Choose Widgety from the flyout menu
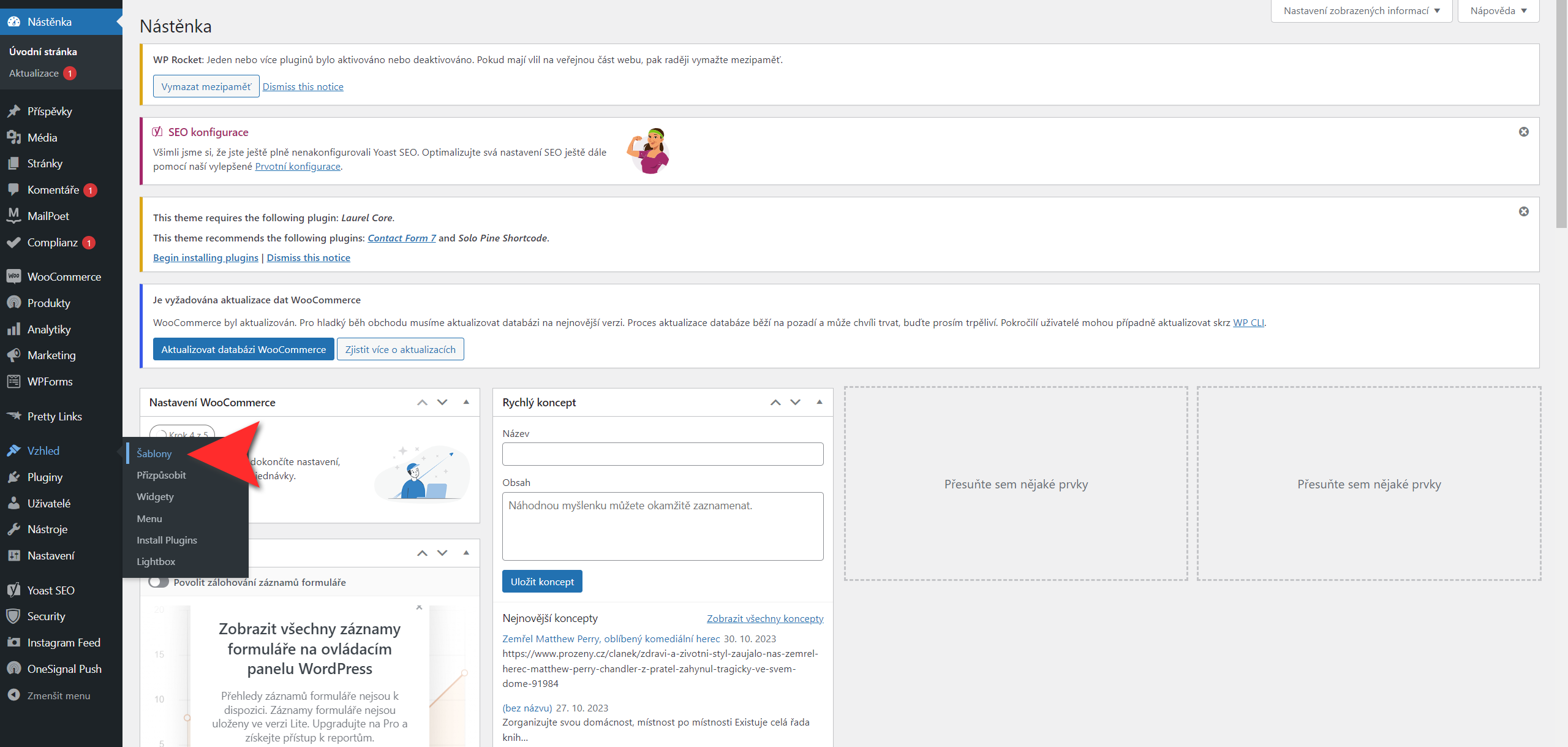The image size is (1568, 747). point(155,496)
